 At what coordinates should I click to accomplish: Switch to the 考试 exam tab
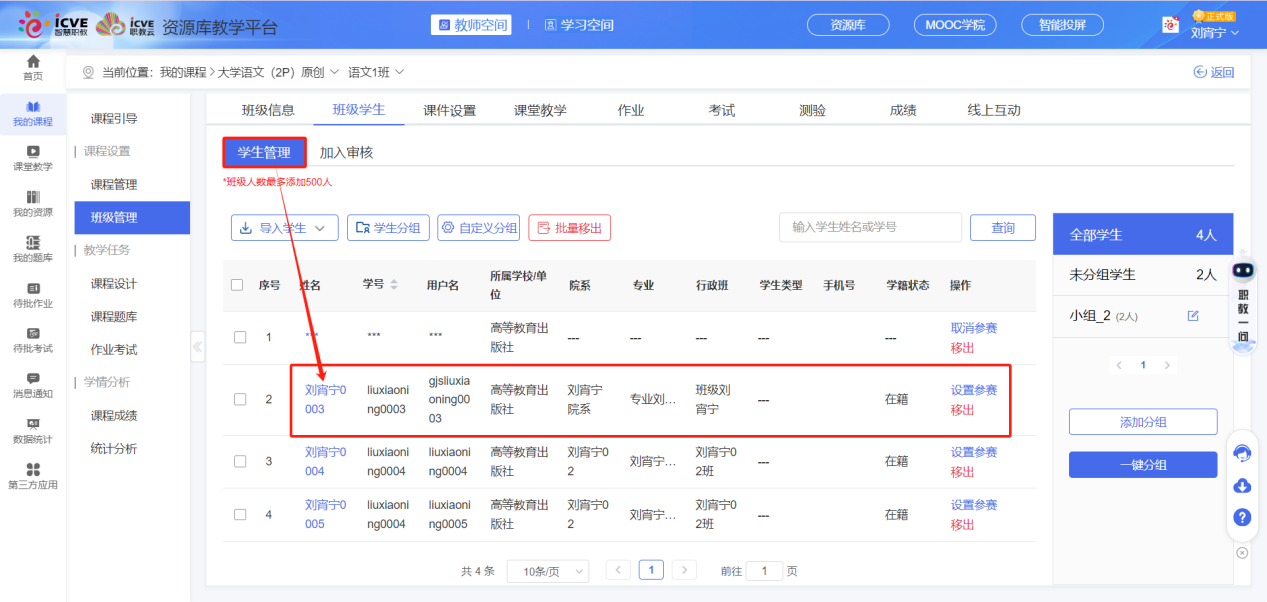click(721, 110)
